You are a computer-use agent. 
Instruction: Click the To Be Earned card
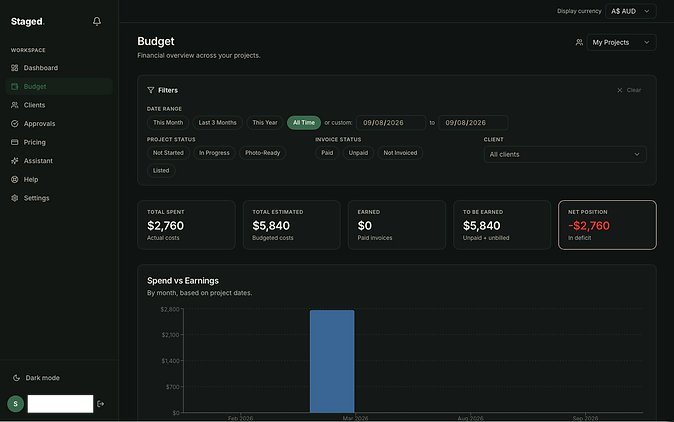pos(502,225)
